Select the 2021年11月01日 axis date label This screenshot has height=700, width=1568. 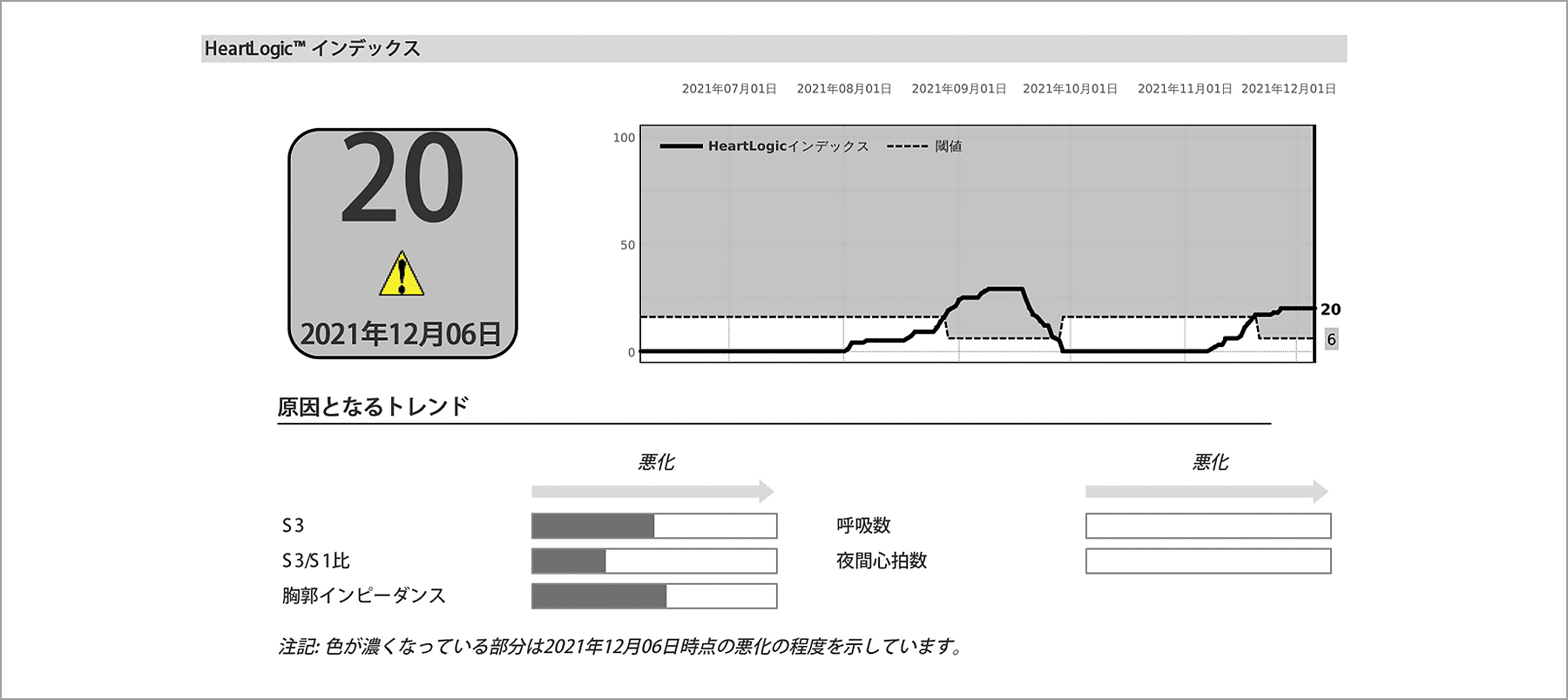point(1185,89)
